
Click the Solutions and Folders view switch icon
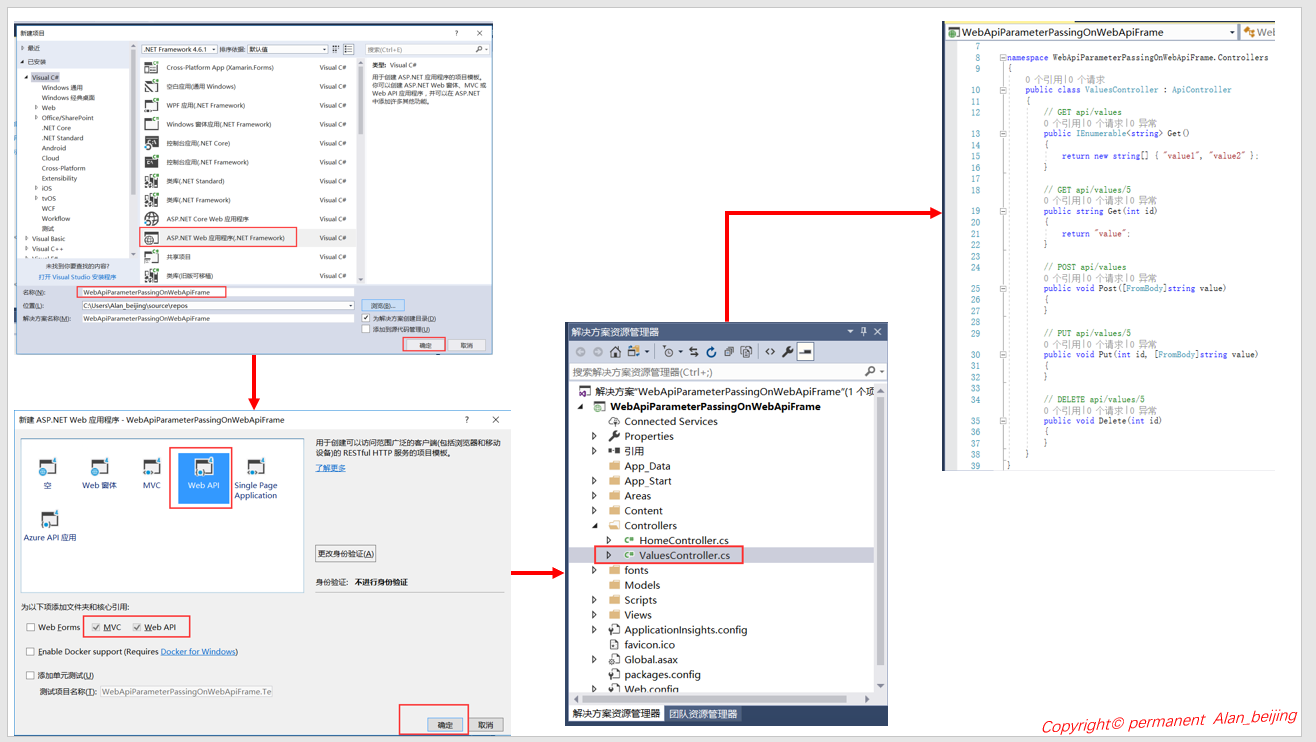pos(634,352)
